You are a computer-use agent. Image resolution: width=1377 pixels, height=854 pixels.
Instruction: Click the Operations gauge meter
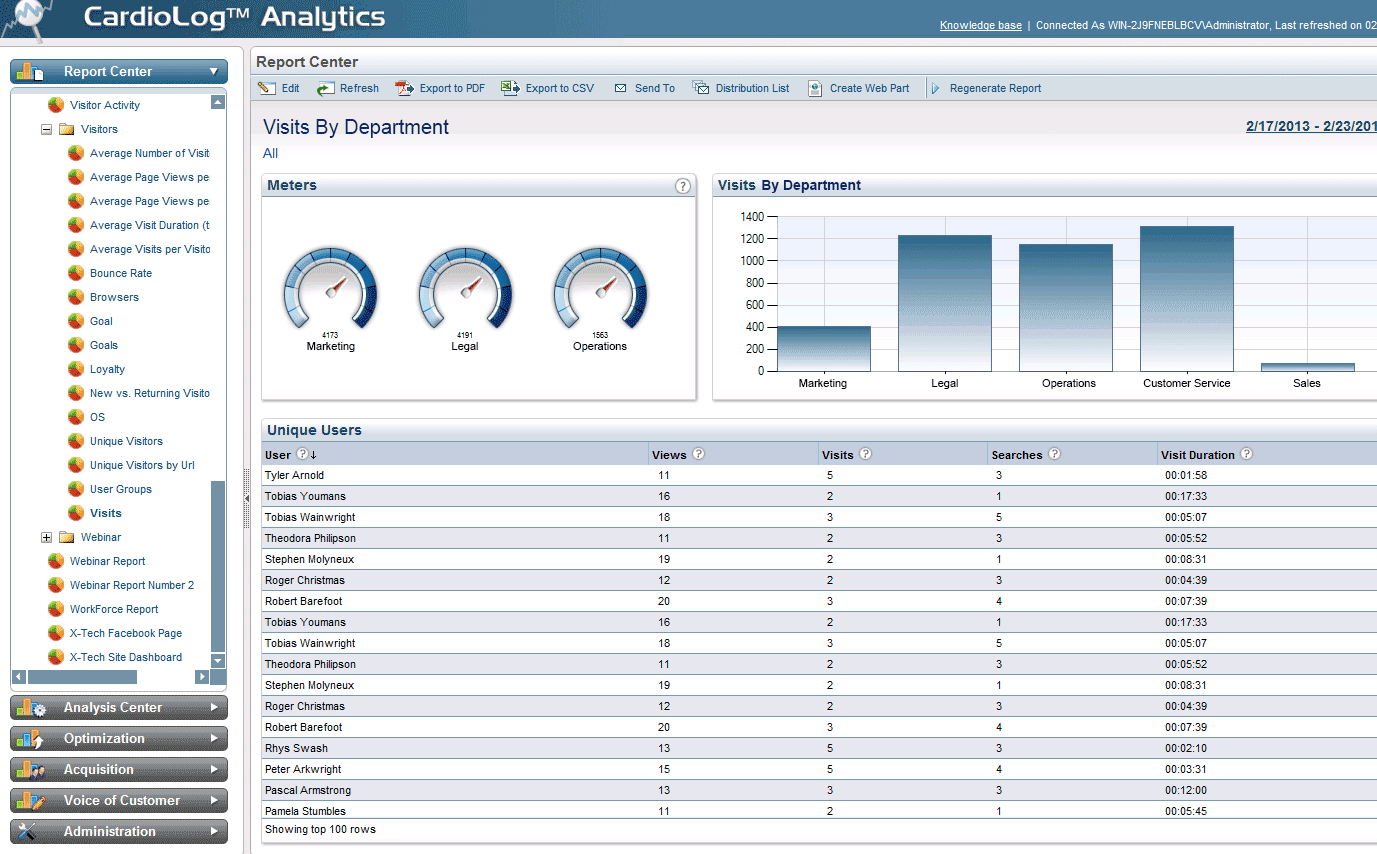point(600,290)
